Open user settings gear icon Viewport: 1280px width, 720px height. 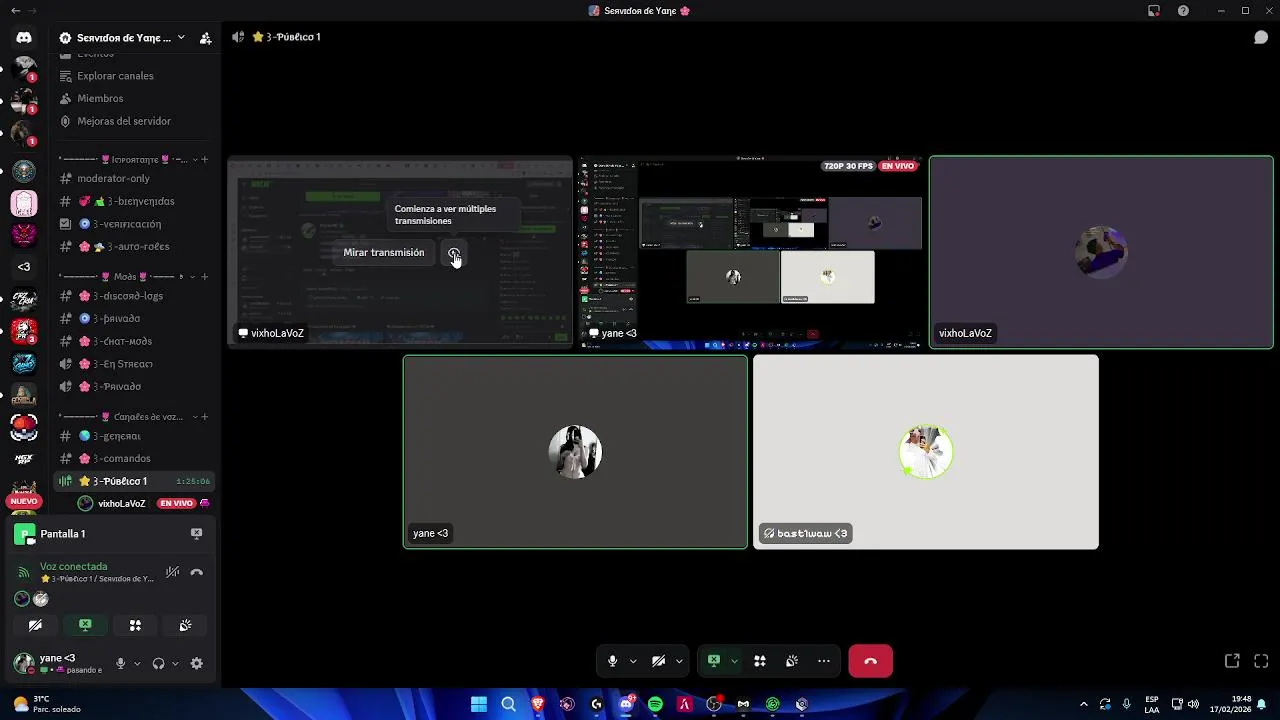click(196, 663)
